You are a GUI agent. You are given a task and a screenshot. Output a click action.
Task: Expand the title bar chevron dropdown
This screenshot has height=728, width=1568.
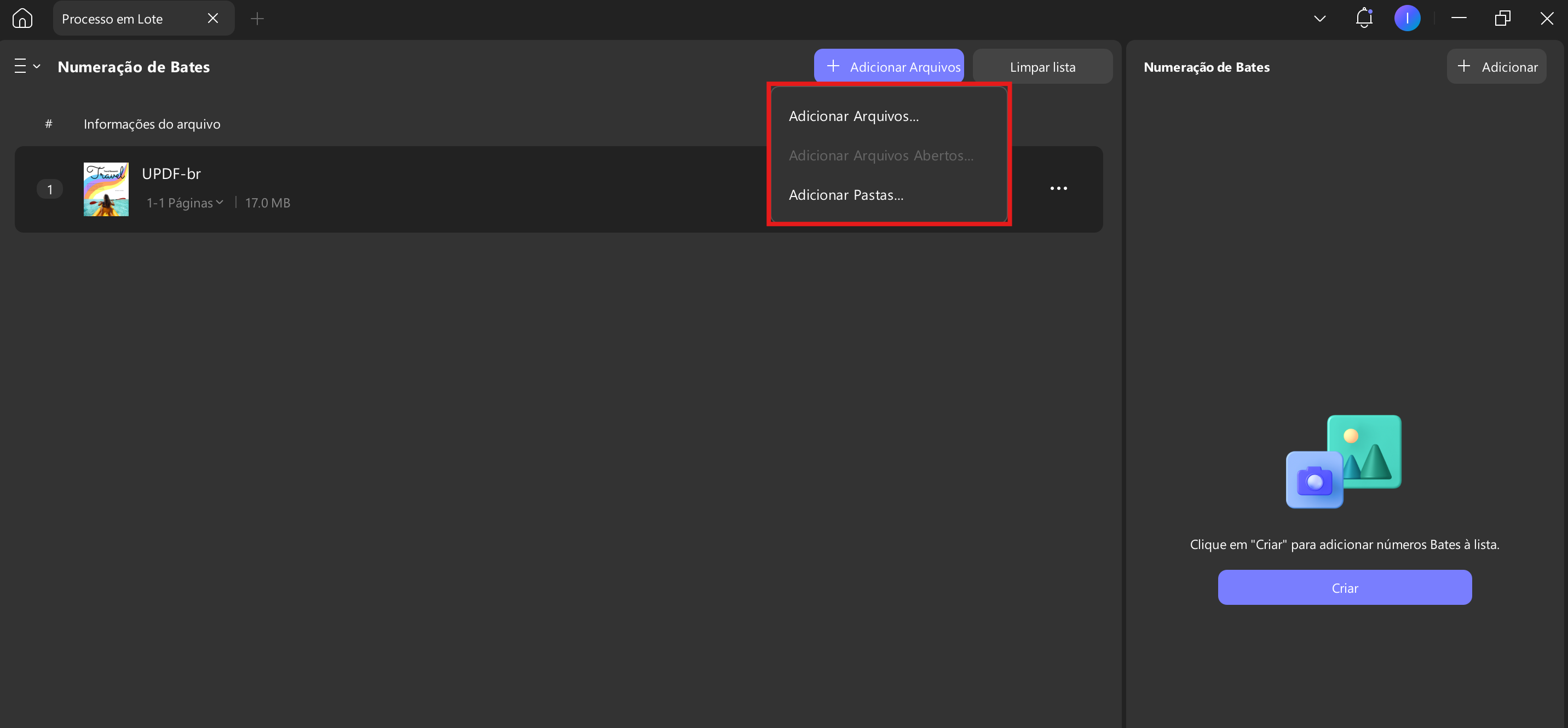click(x=1319, y=18)
